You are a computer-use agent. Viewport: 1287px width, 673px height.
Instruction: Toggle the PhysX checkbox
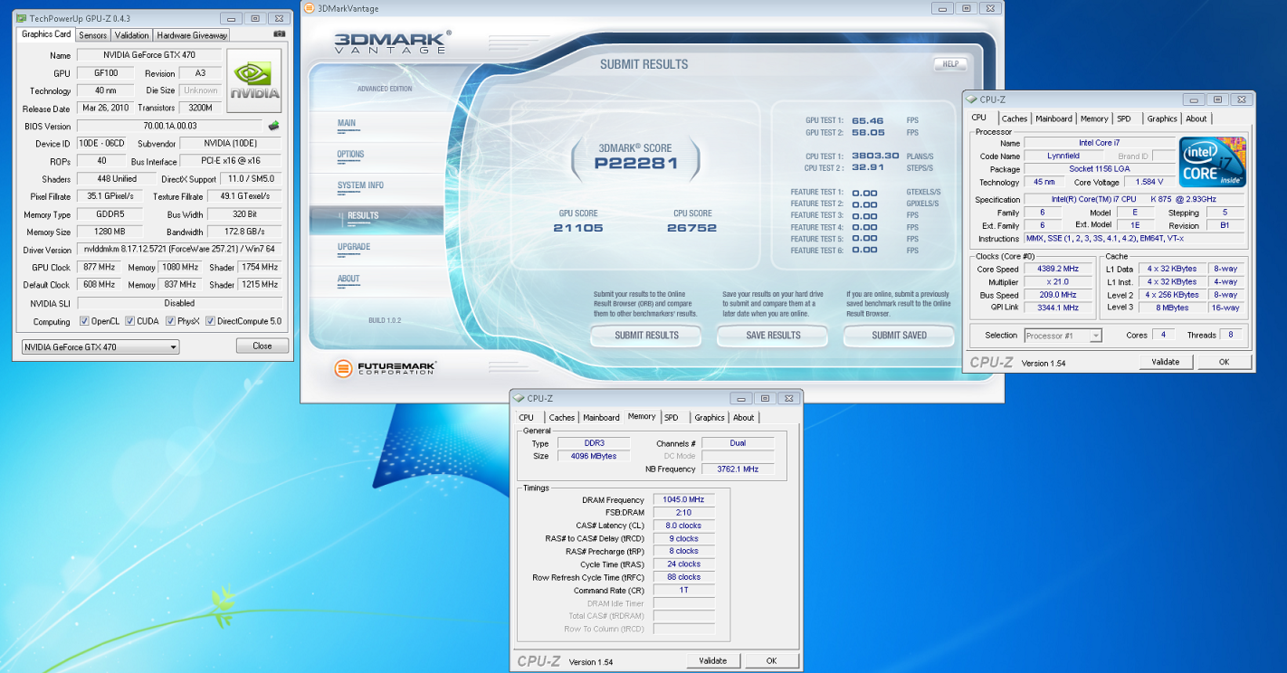(x=170, y=322)
